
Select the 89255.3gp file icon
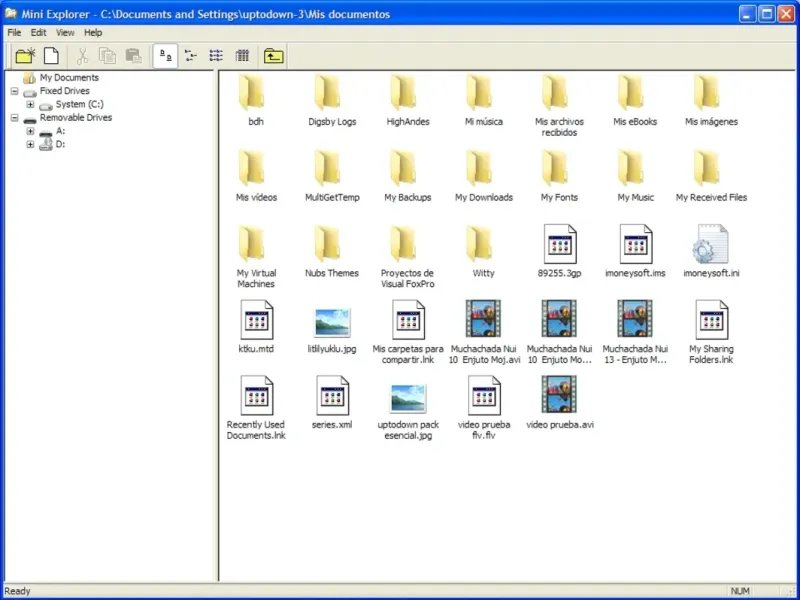point(560,245)
